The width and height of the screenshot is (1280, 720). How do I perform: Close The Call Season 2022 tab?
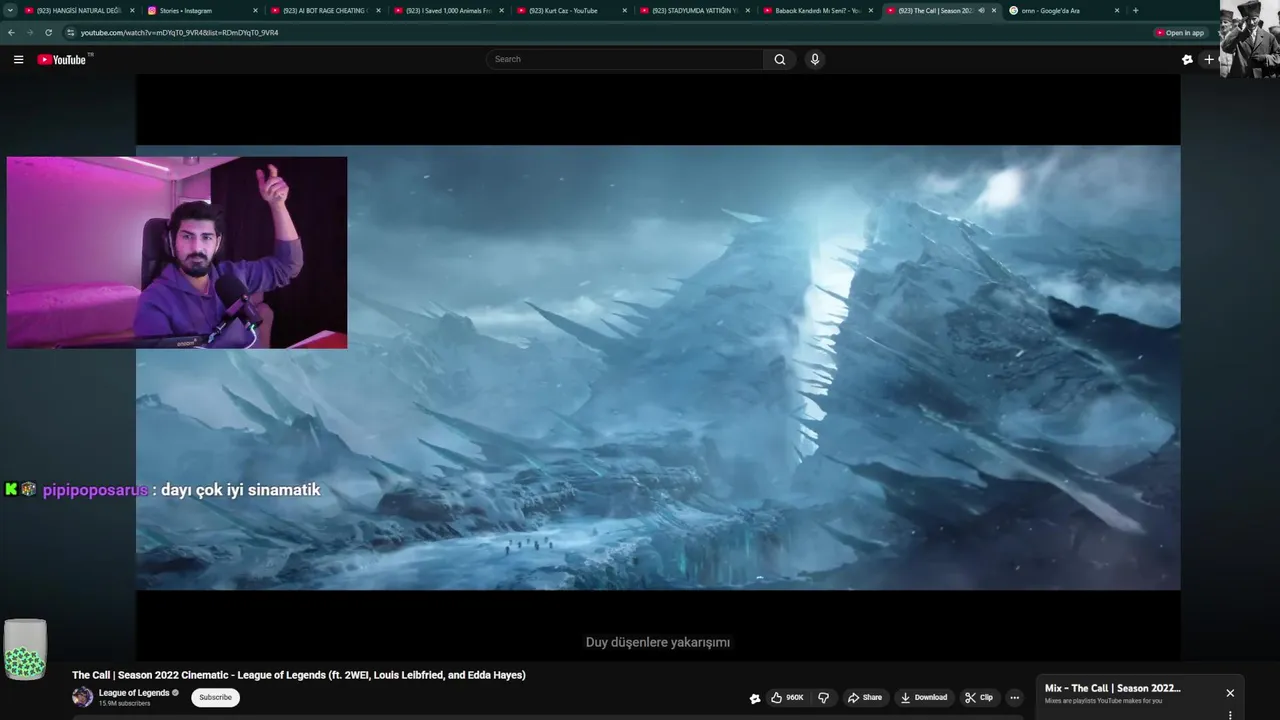(994, 10)
